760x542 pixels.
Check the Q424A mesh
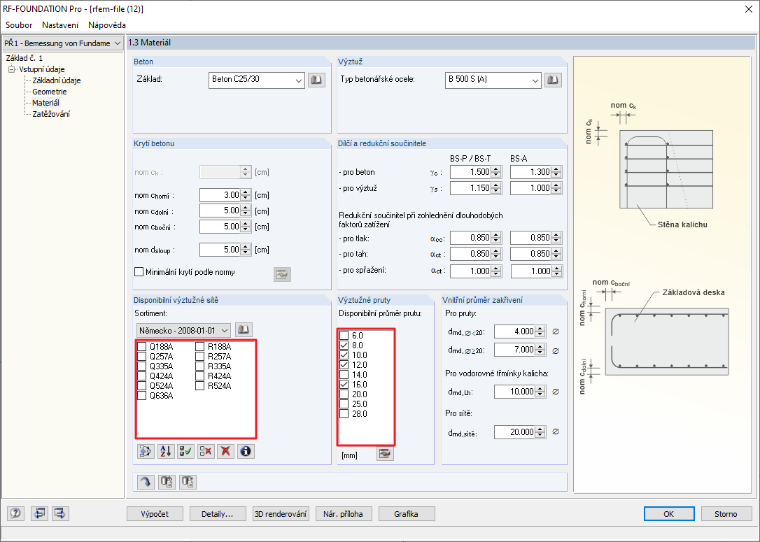pos(142,376)
